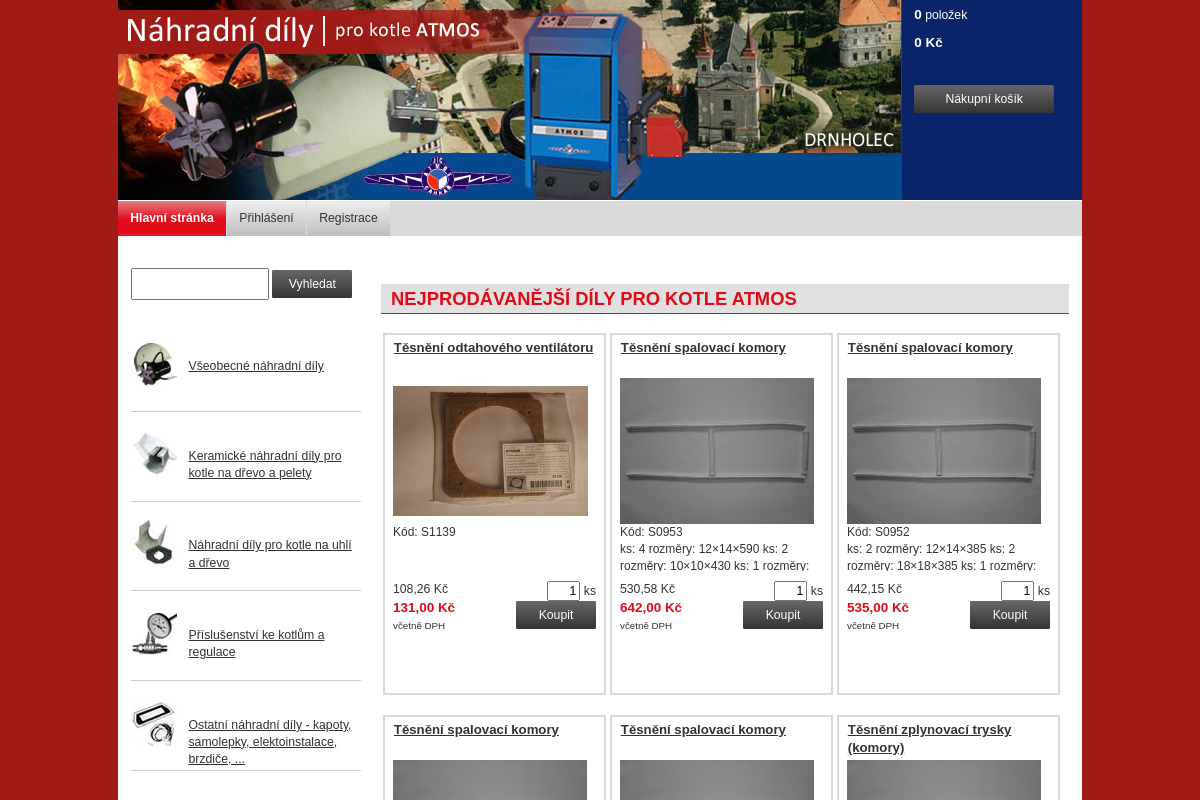The height and width of the screenshot is (800, 1200).
Task: Select the 'Kód: S0953' product code text
Action: point(651,532)
